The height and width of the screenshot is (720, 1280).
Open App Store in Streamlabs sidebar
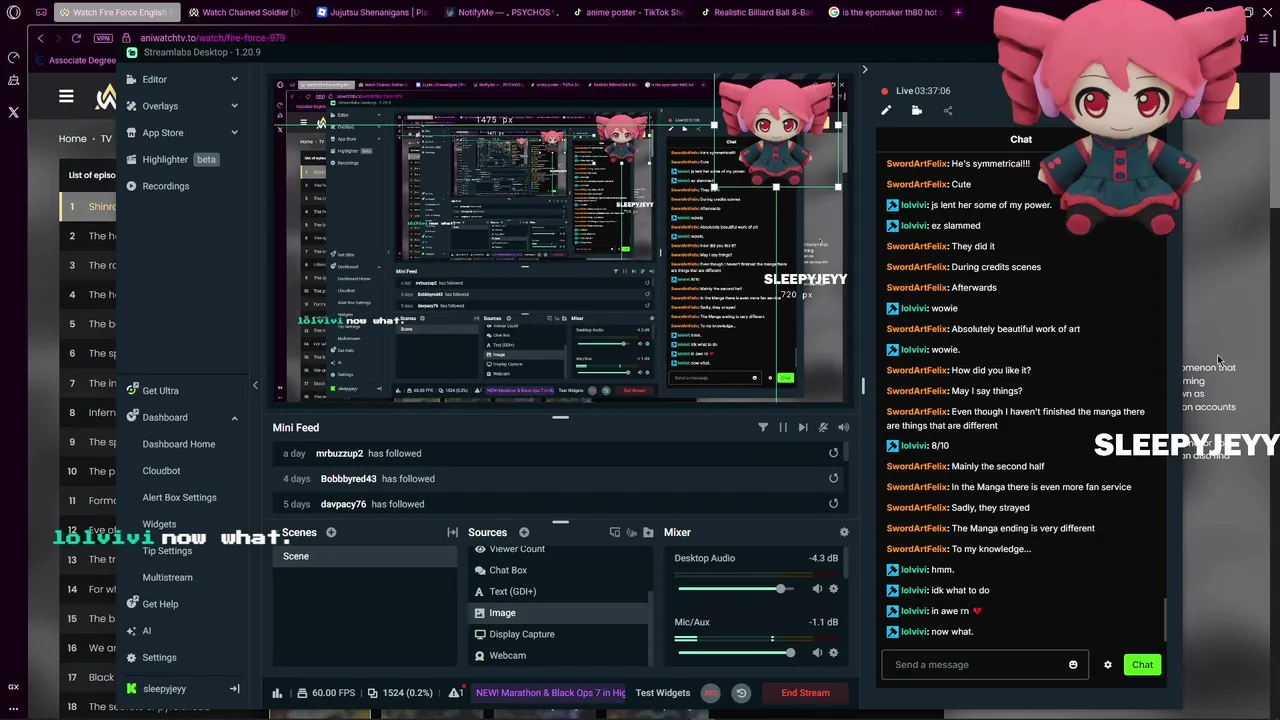(162, 133)
